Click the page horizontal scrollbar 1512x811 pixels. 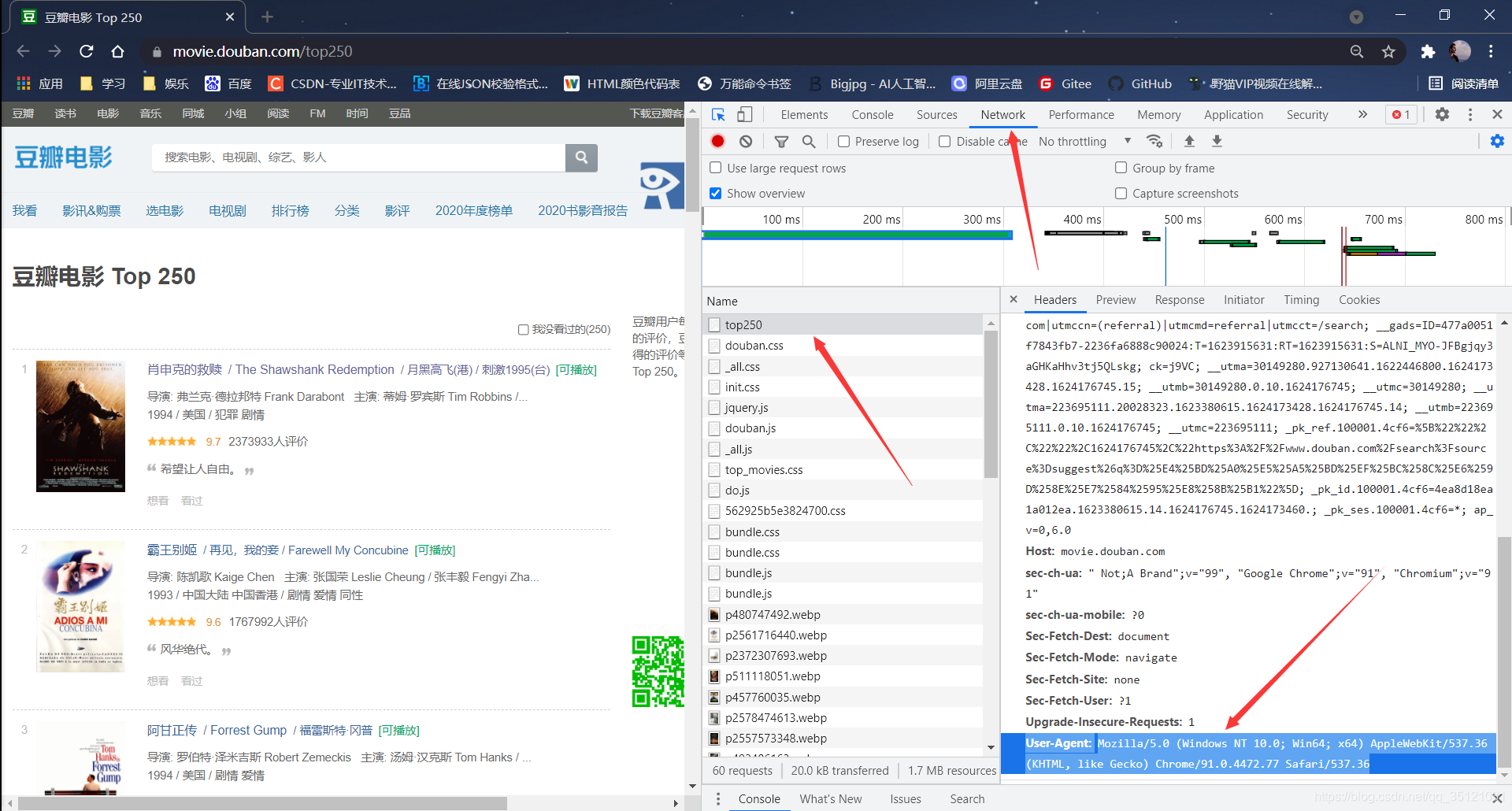coord(262,803)
